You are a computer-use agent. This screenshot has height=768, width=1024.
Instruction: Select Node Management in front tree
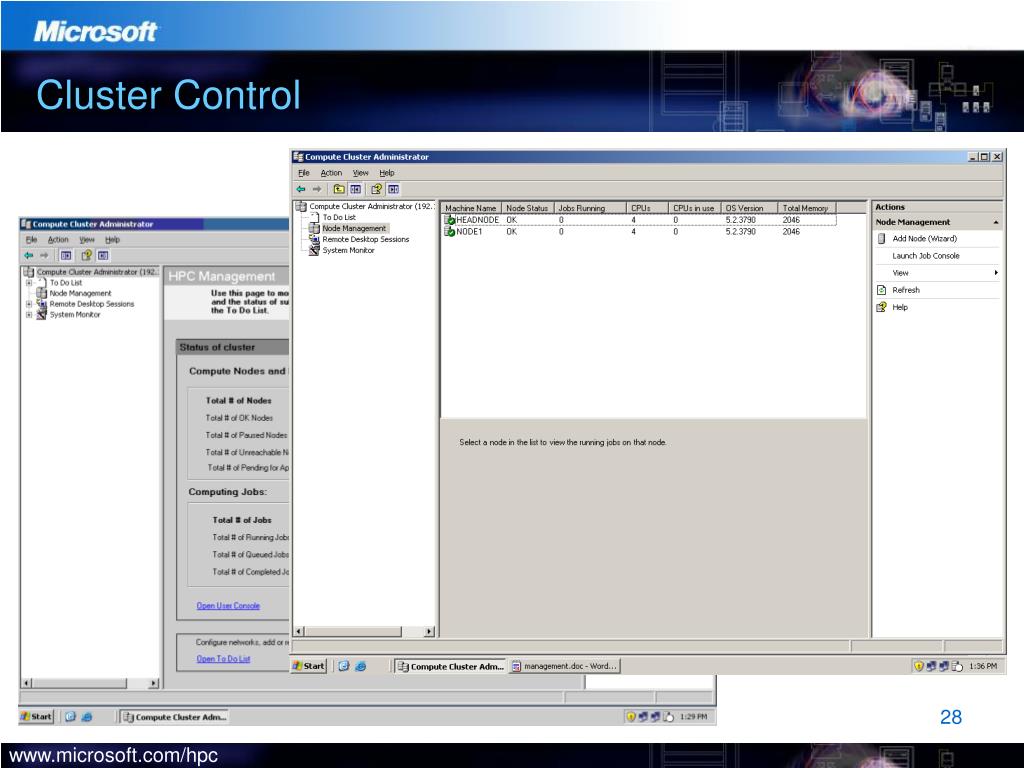(354, 229)
